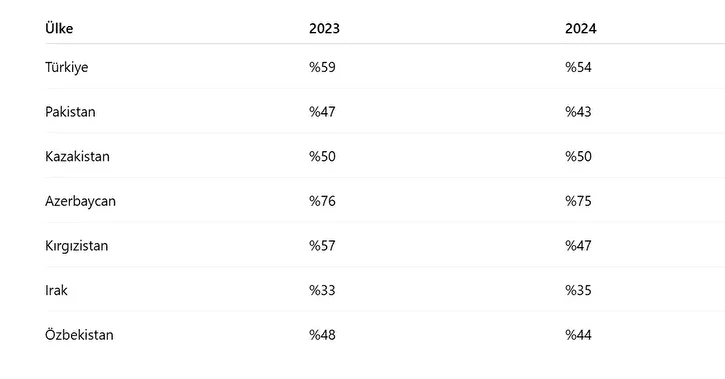
Task: Click Özbekistan's 2023 value %48
Action: click(x=322, y=335)
